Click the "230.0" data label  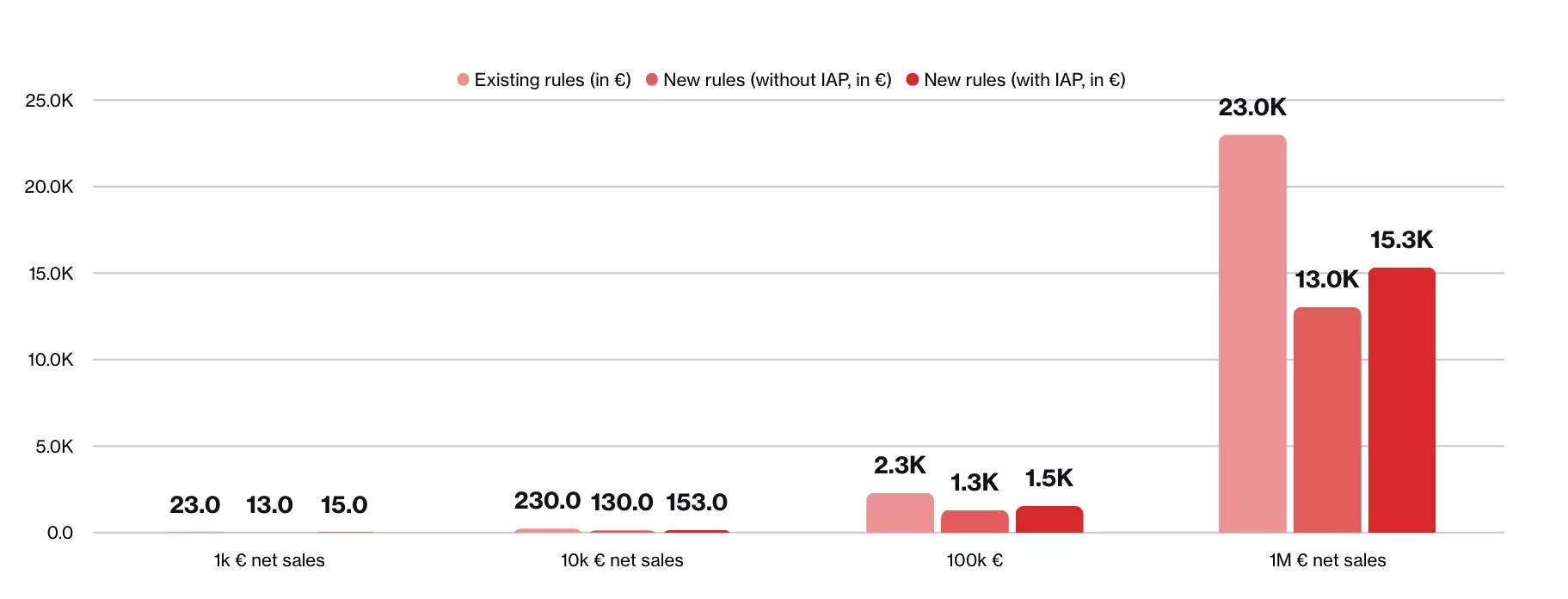547,501
